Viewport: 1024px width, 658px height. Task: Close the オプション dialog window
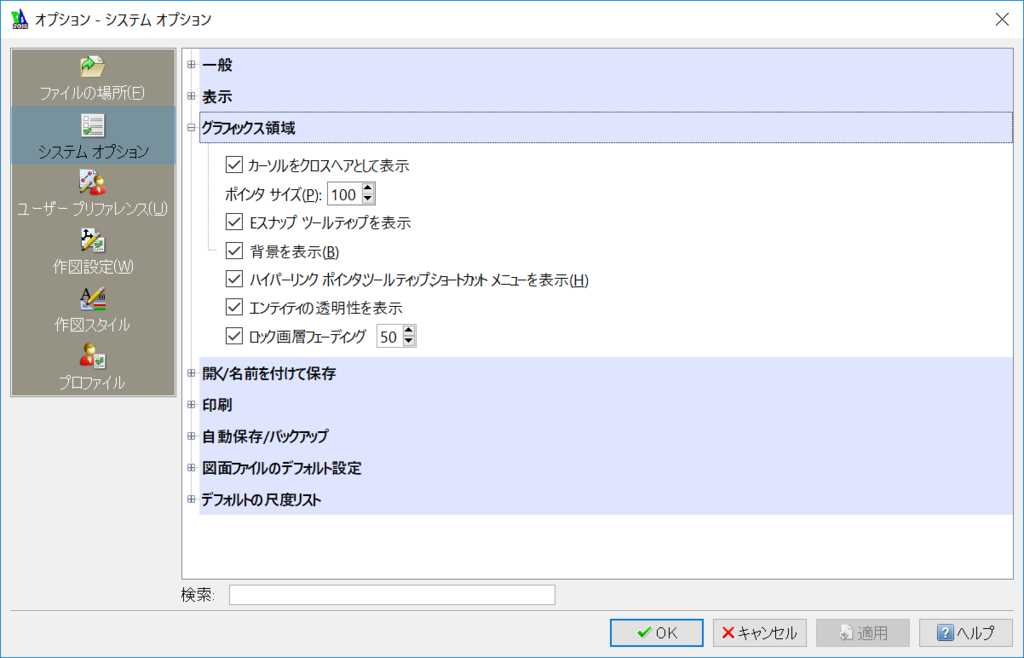click(x=1002, y=19)
